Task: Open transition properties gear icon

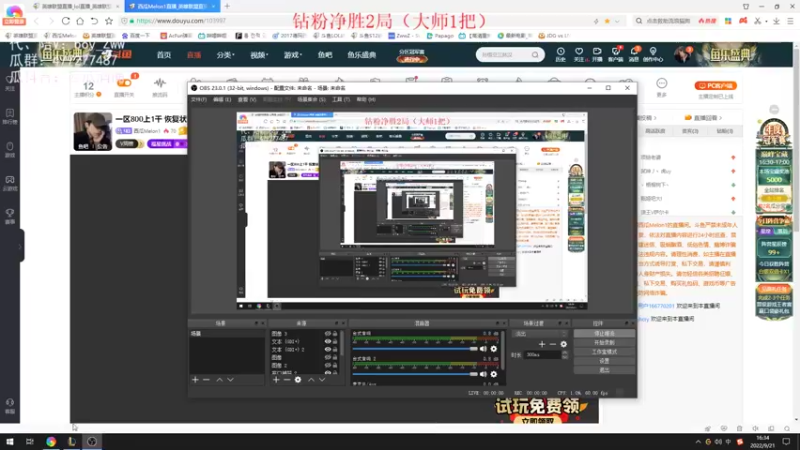Action: tap(564, 344)
